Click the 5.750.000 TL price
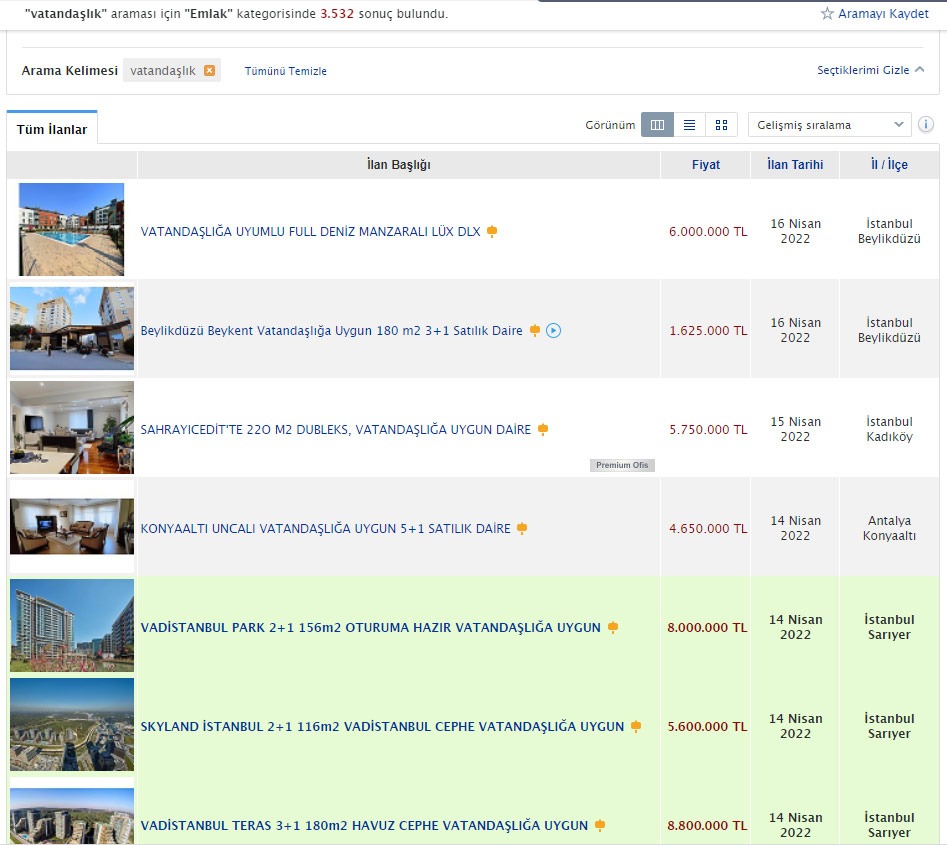This screenshot has height=845, width=947. (x=708, y=429)
